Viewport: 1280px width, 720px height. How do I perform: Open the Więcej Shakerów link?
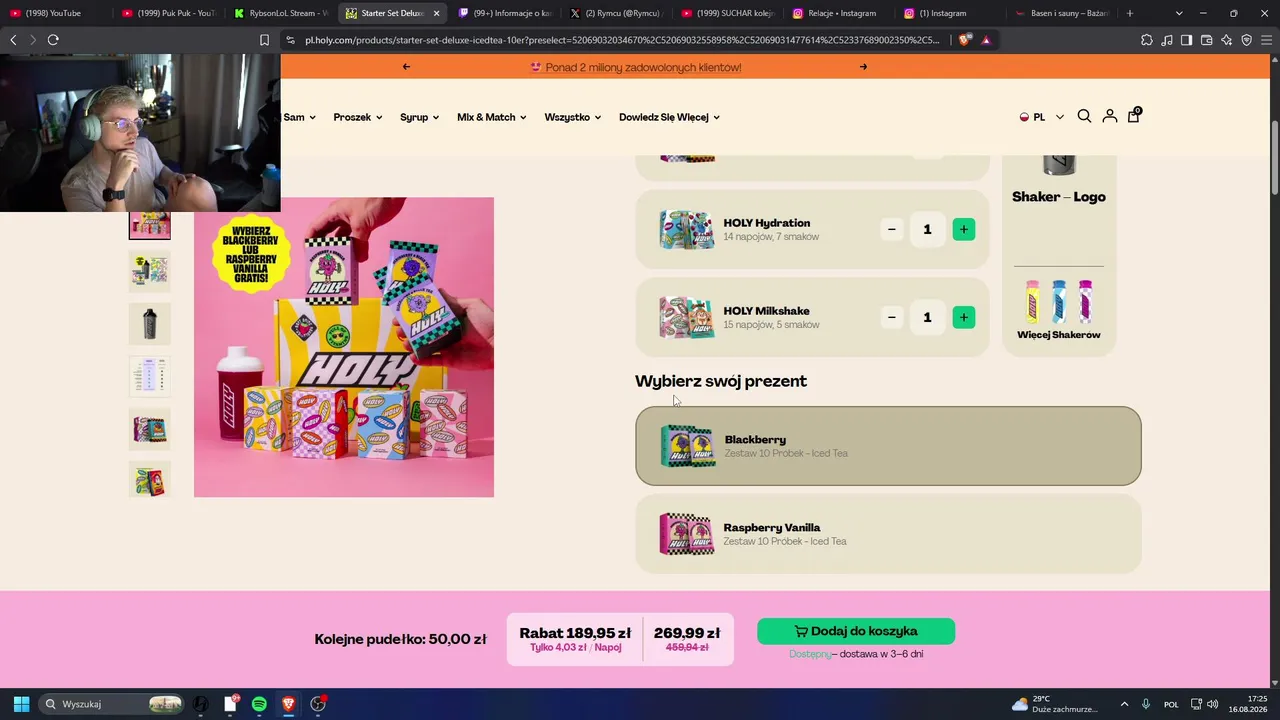(1059, 310)
